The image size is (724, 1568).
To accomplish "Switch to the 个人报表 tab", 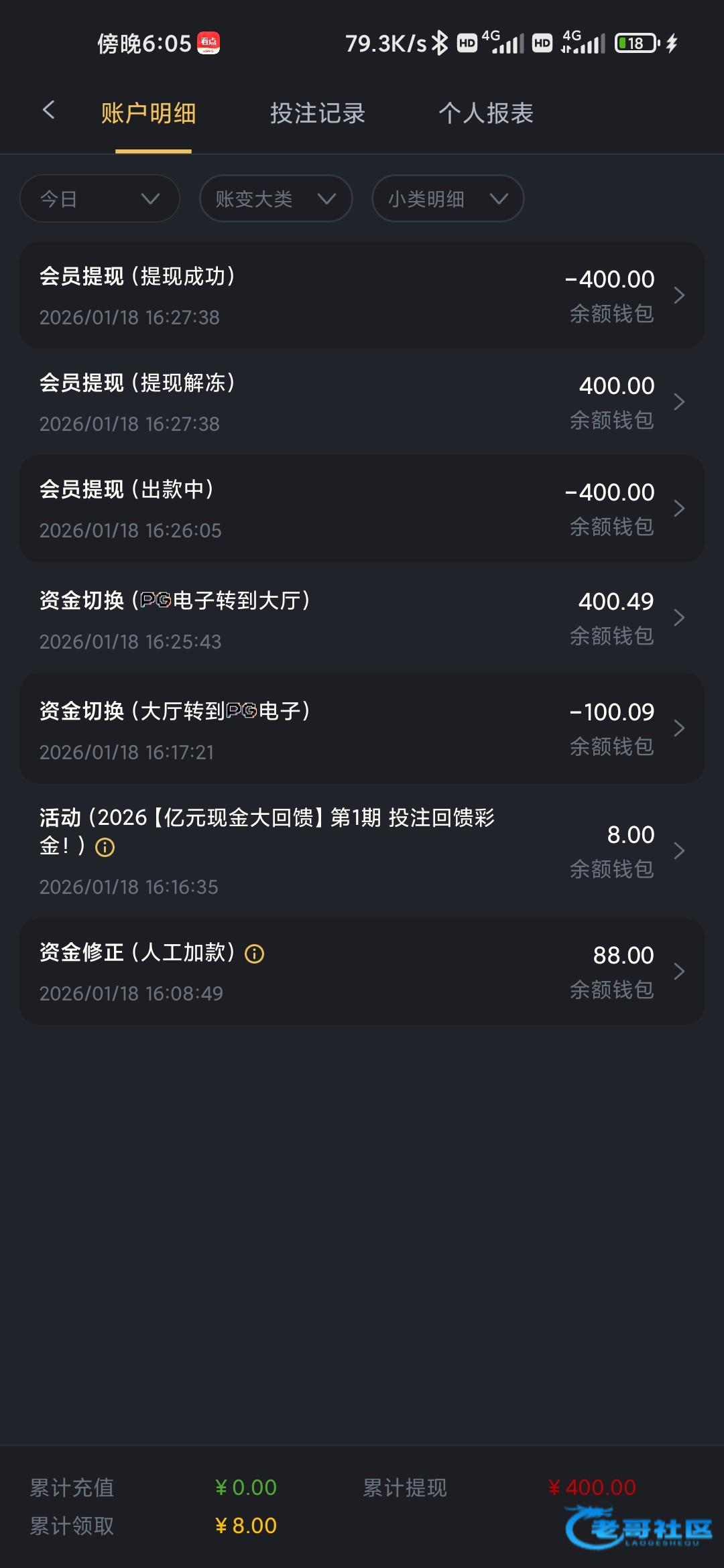I will pos(486,113).
